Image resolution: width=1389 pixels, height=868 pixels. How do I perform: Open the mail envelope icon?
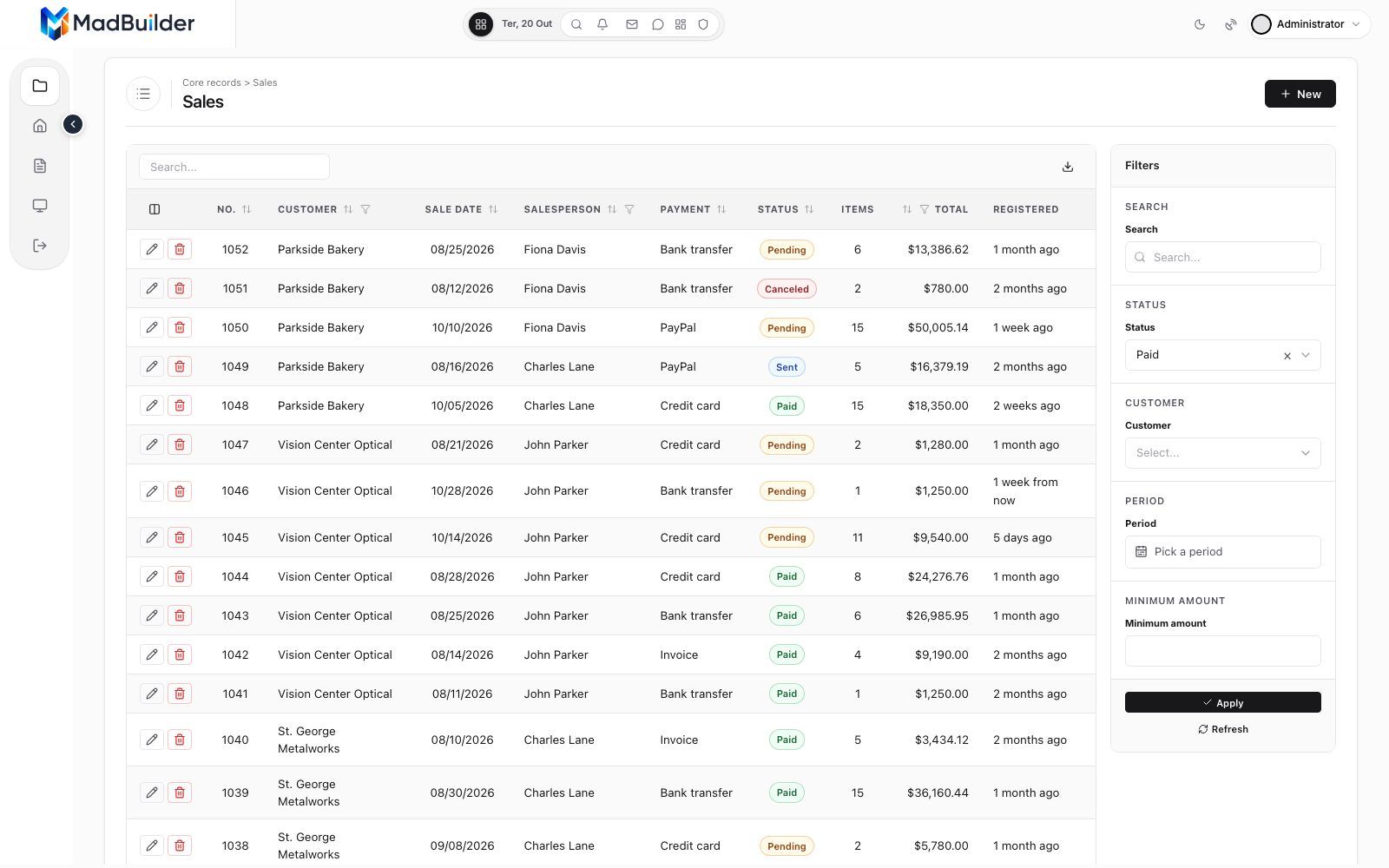pos(632,24)
